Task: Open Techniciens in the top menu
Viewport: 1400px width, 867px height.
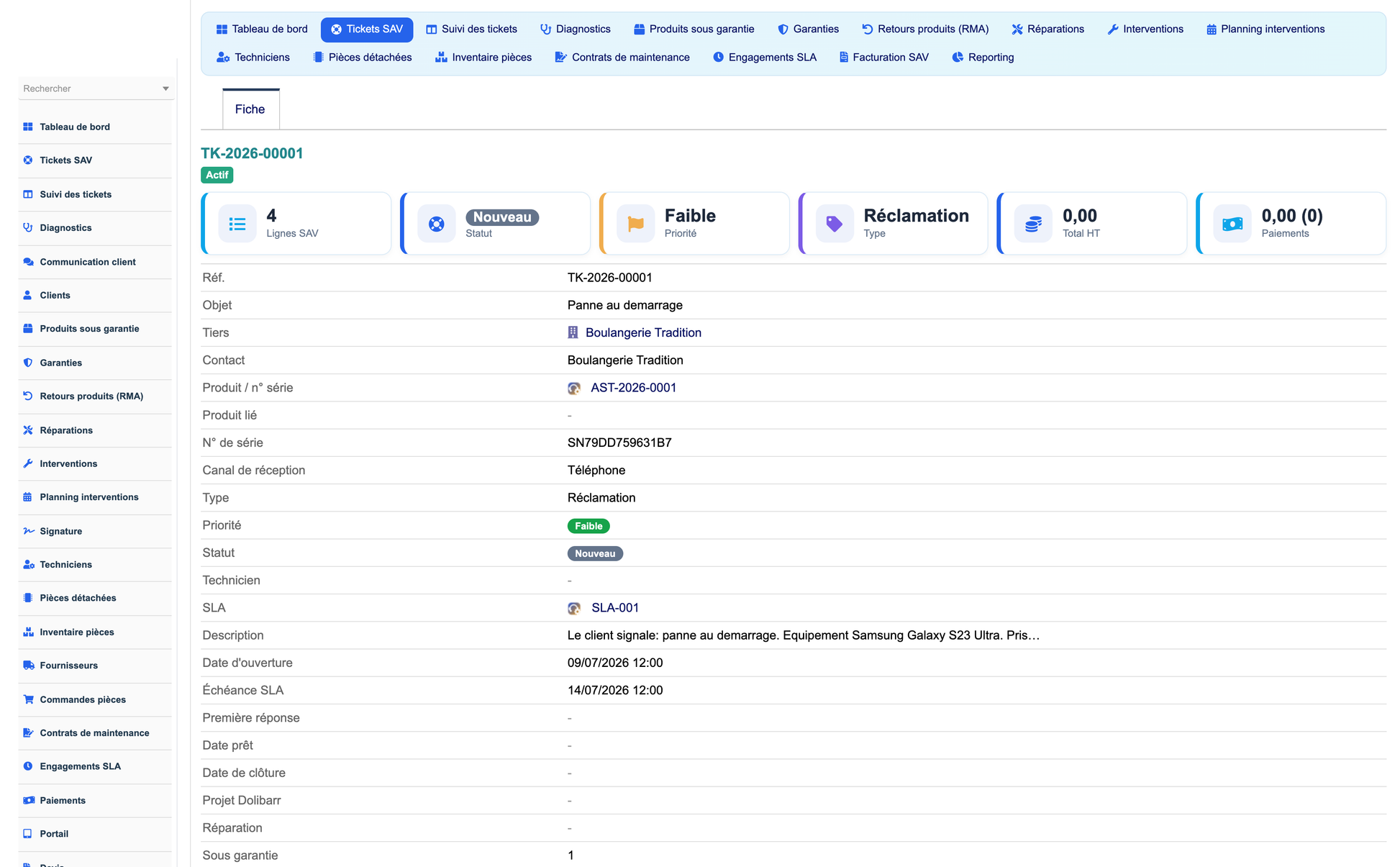Action: coord(253,58)
